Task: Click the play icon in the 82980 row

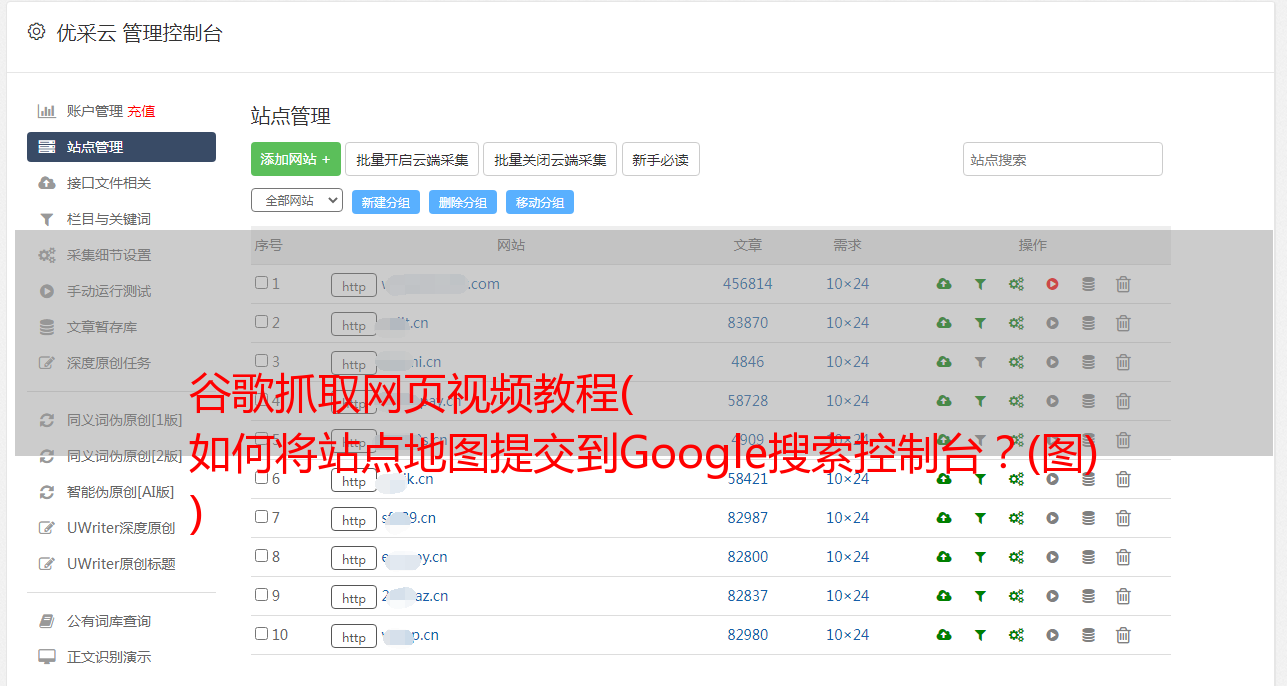Action: point(1052,635)
